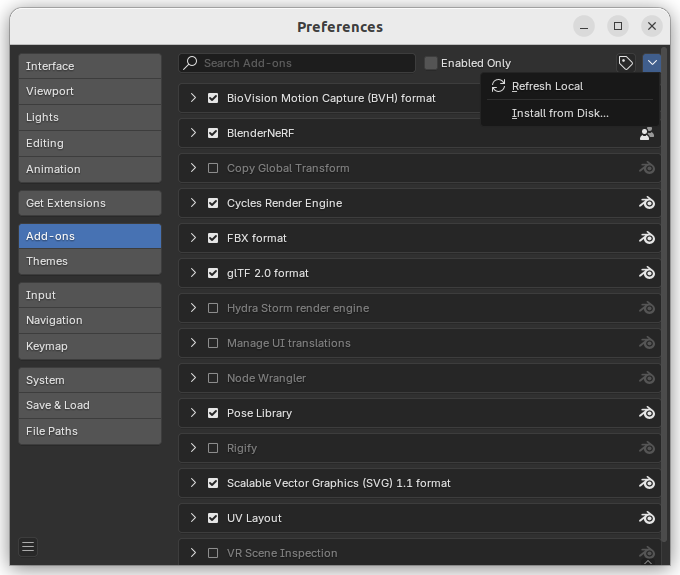Click Blender logo icon on Pose Library row

[x=647, y=413]
